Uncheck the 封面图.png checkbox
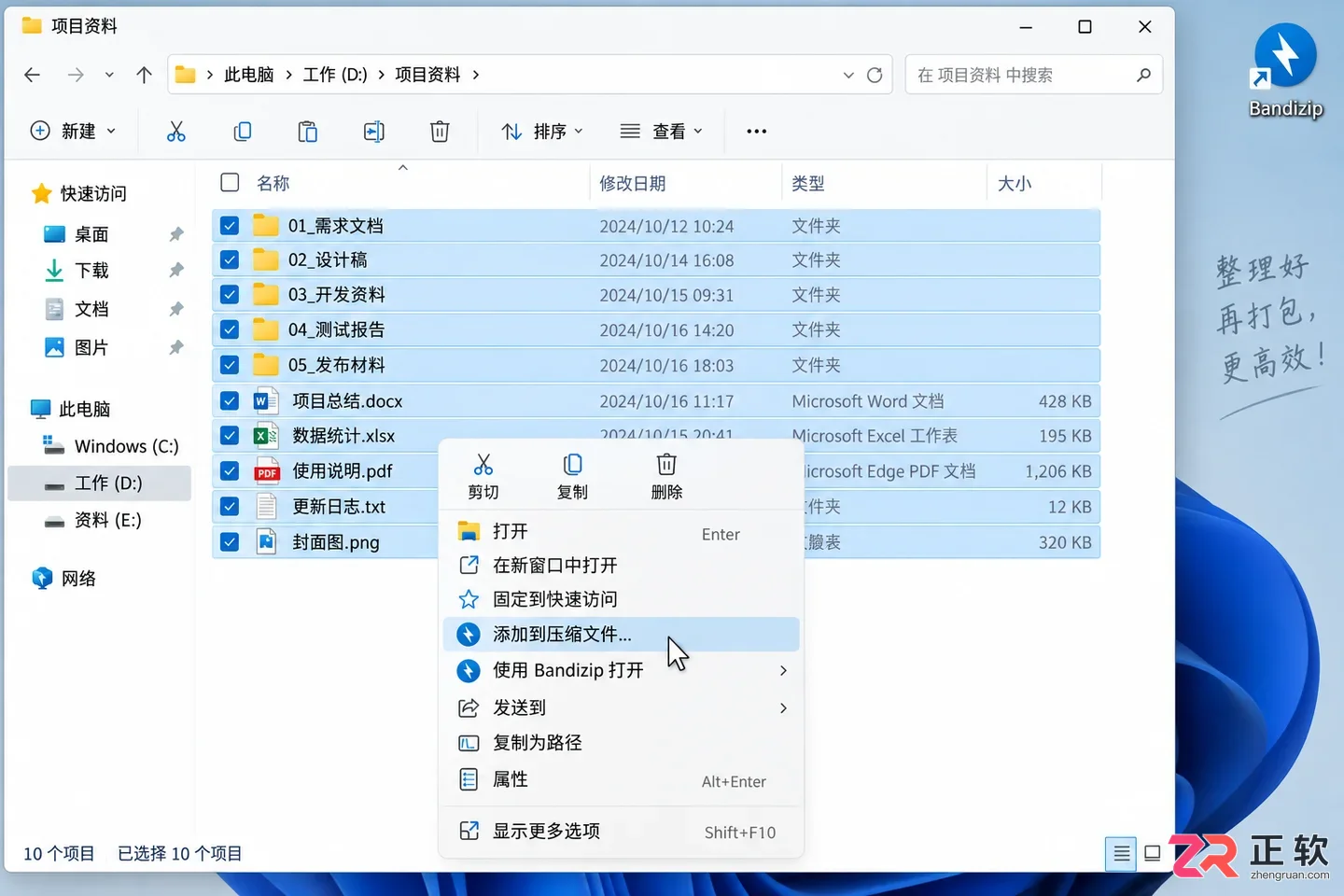The image size is (1344, 896). pos(230,542)
